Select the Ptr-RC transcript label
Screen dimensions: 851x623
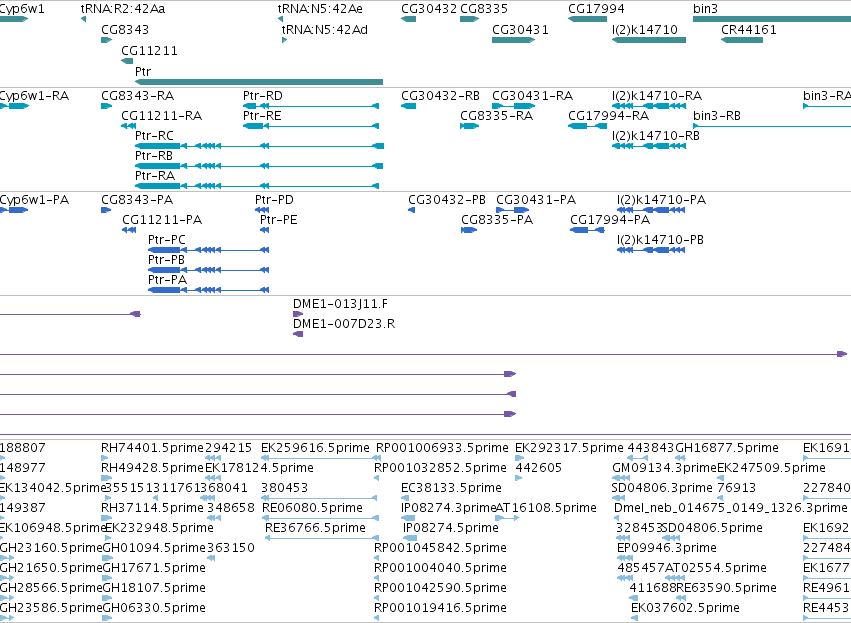154,136
